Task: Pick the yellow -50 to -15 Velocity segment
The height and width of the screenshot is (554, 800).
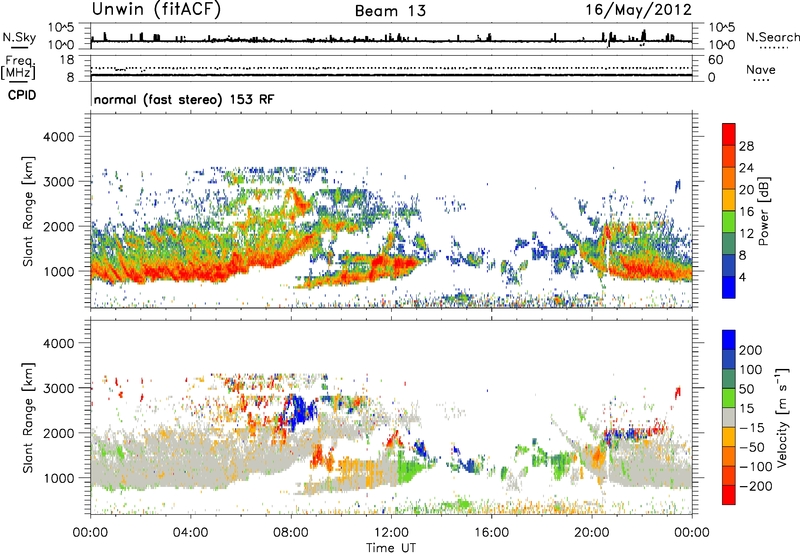Action: [x=729, y=437]
